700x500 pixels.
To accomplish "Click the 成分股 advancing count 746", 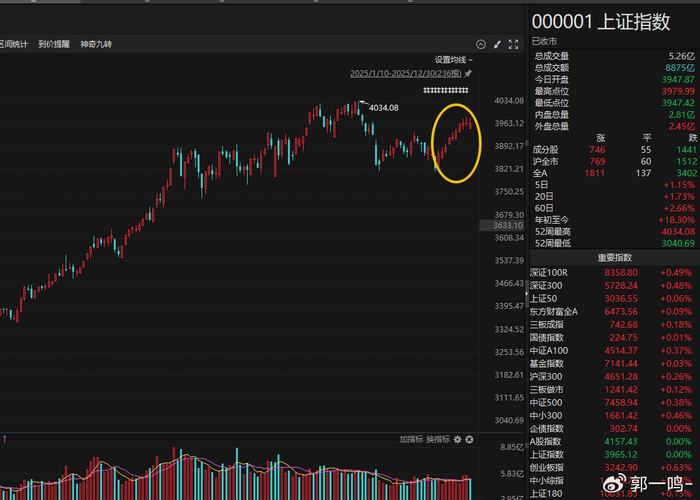I will [x=597, y=150].
